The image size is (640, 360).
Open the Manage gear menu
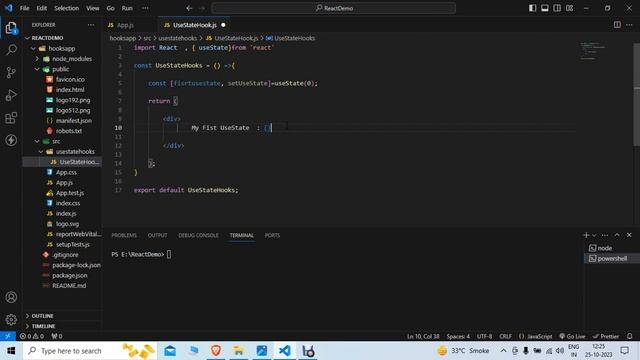tap(11, 319)
